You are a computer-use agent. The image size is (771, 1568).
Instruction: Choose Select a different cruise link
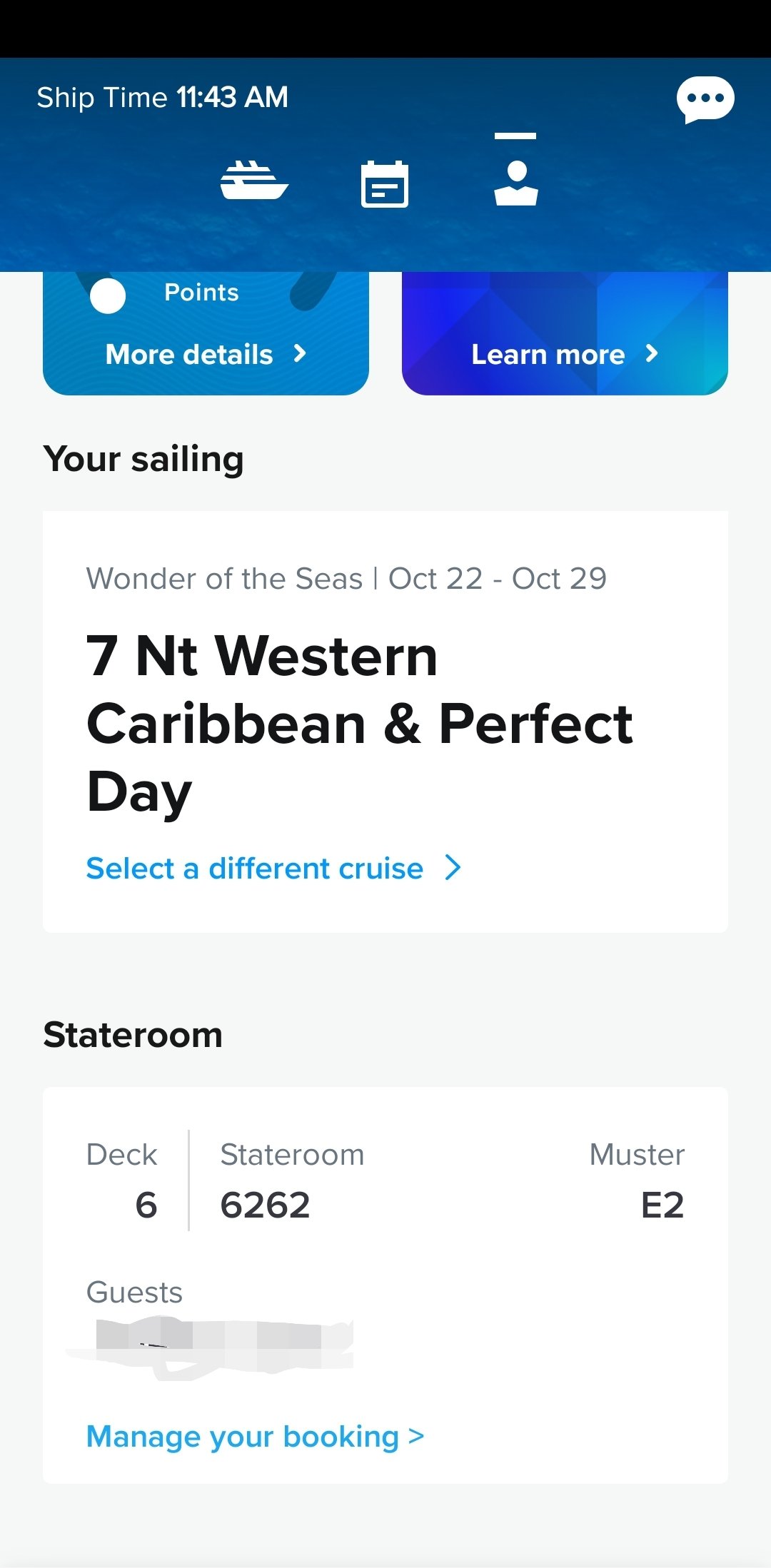click(255, 869)
